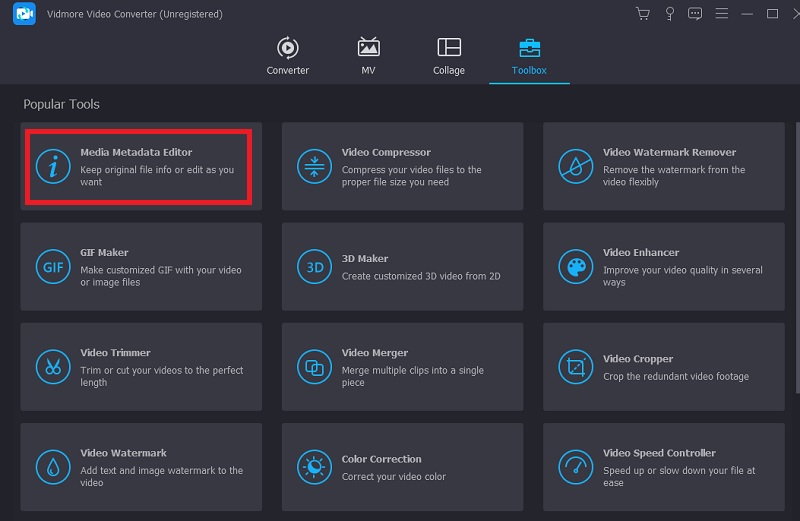Go to the Collage tab
800x521 pixels.
click(x=449, y=57)
